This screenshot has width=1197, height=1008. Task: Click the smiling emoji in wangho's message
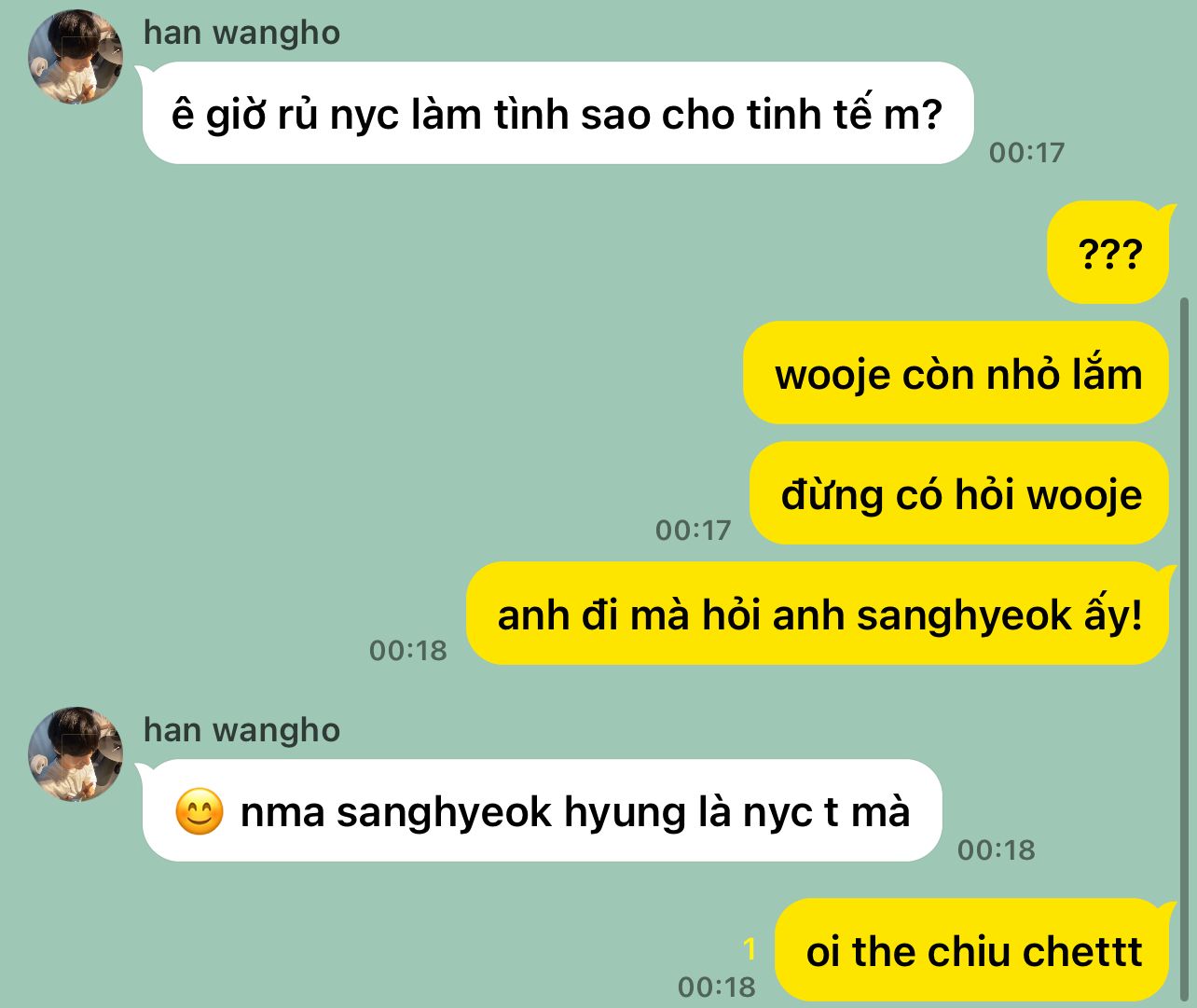pos(199,811)
